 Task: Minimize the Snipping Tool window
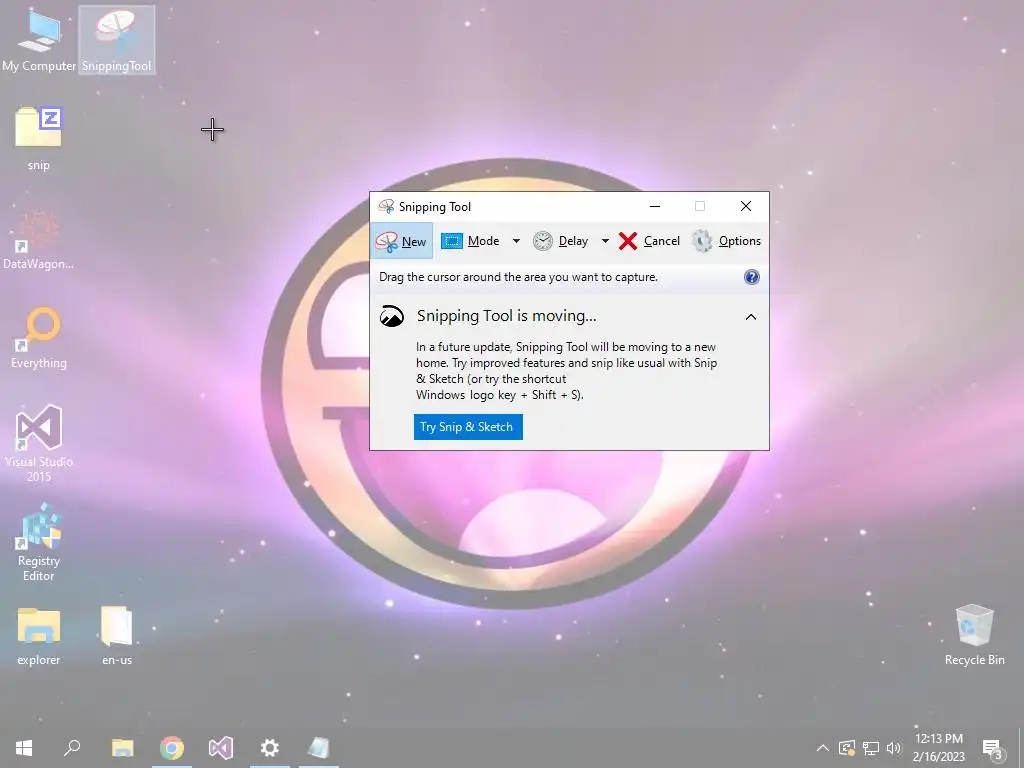pos(655,206)
